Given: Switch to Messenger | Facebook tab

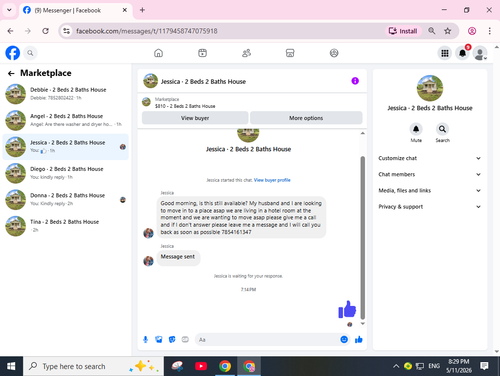Looking at the screenshot, I should pos(75,10).
